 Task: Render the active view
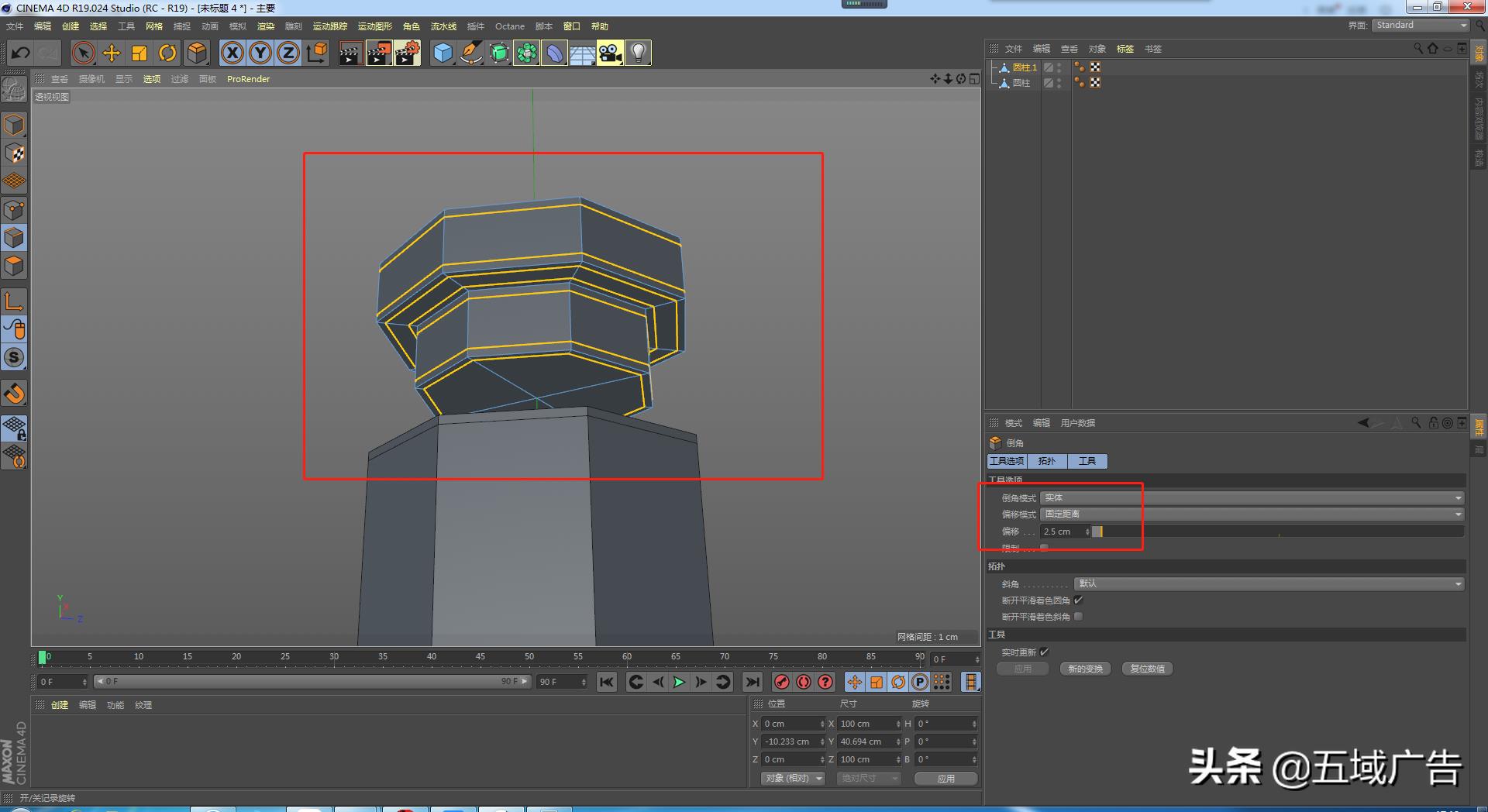coord(350,53)
